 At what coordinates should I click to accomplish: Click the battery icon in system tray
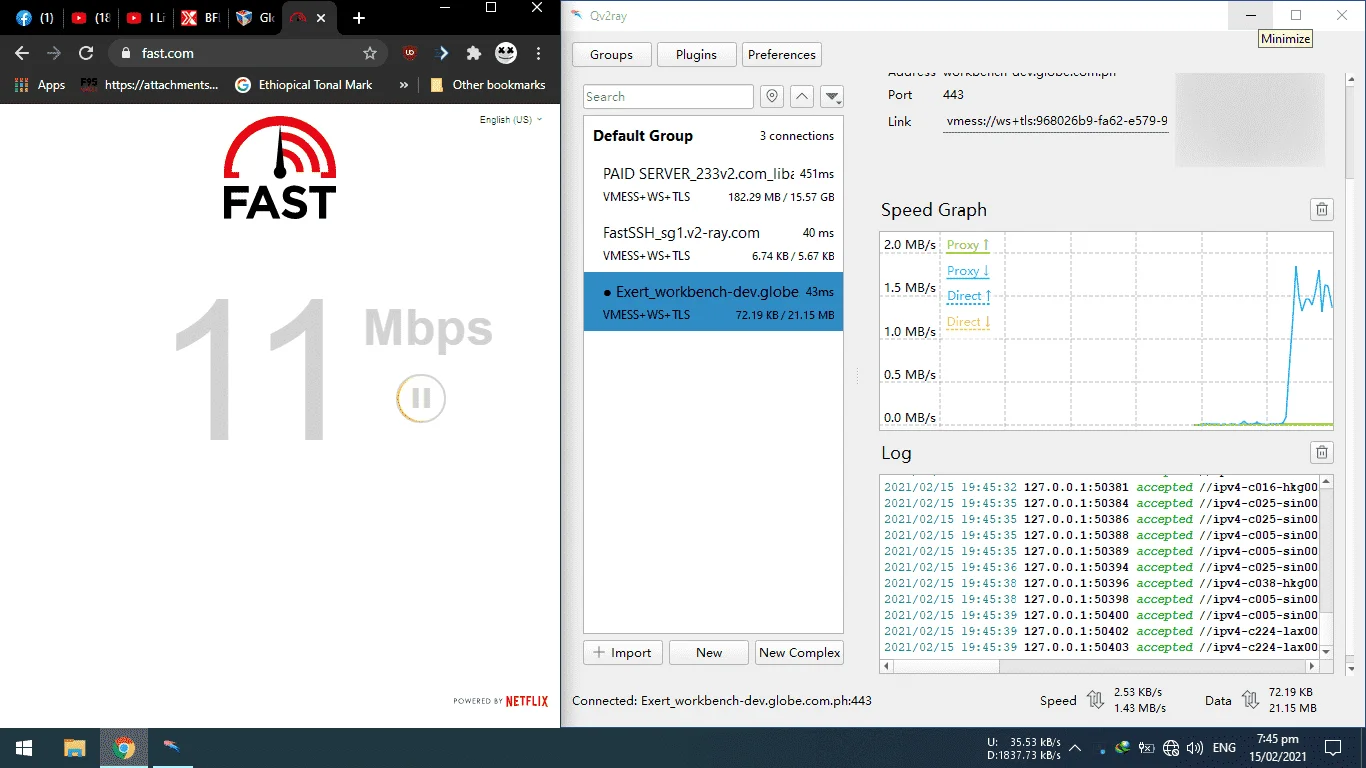[x=1147, y=747]
